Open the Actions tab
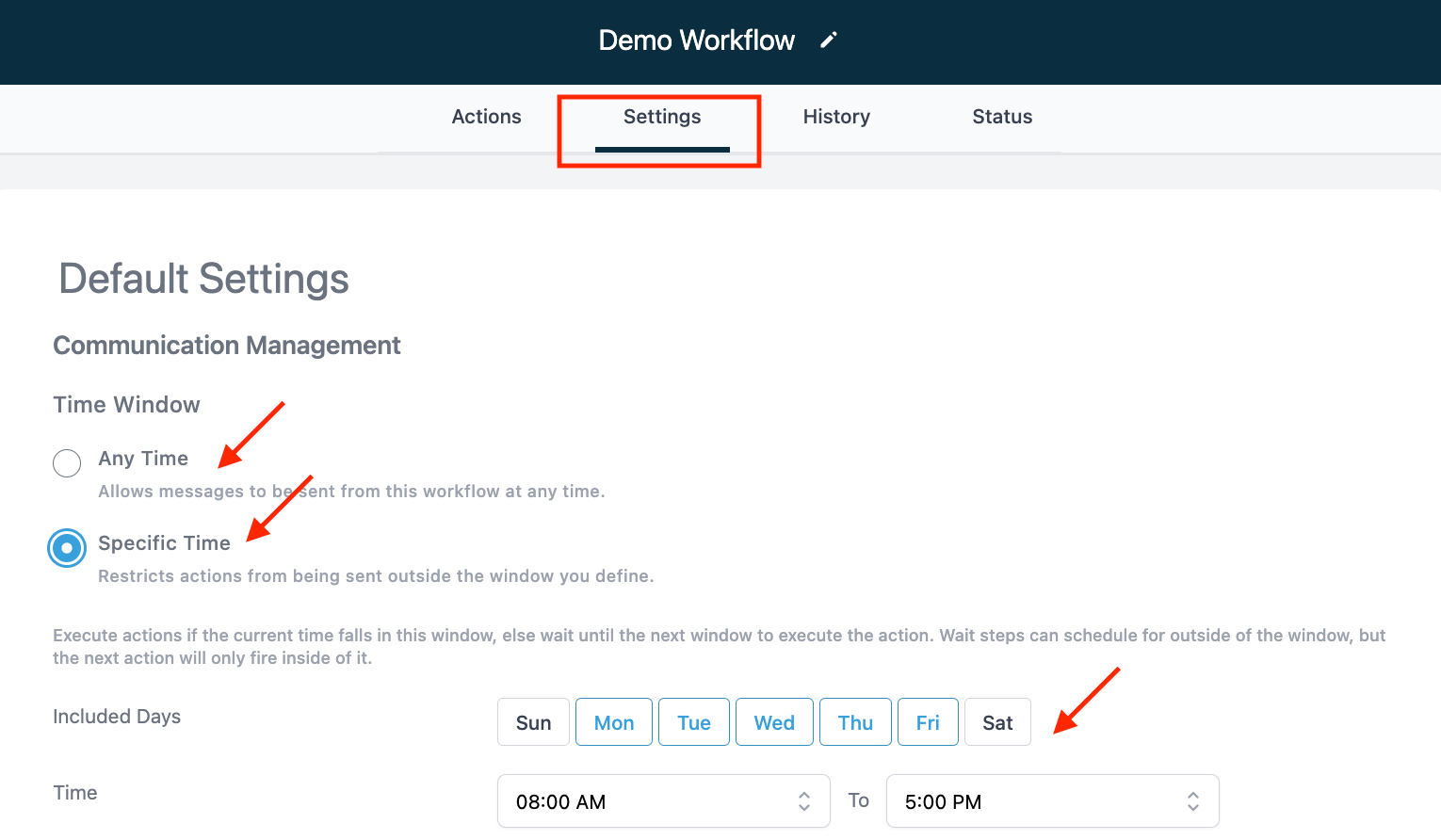The image size is (1441, 840). click(x=486, y=117)
